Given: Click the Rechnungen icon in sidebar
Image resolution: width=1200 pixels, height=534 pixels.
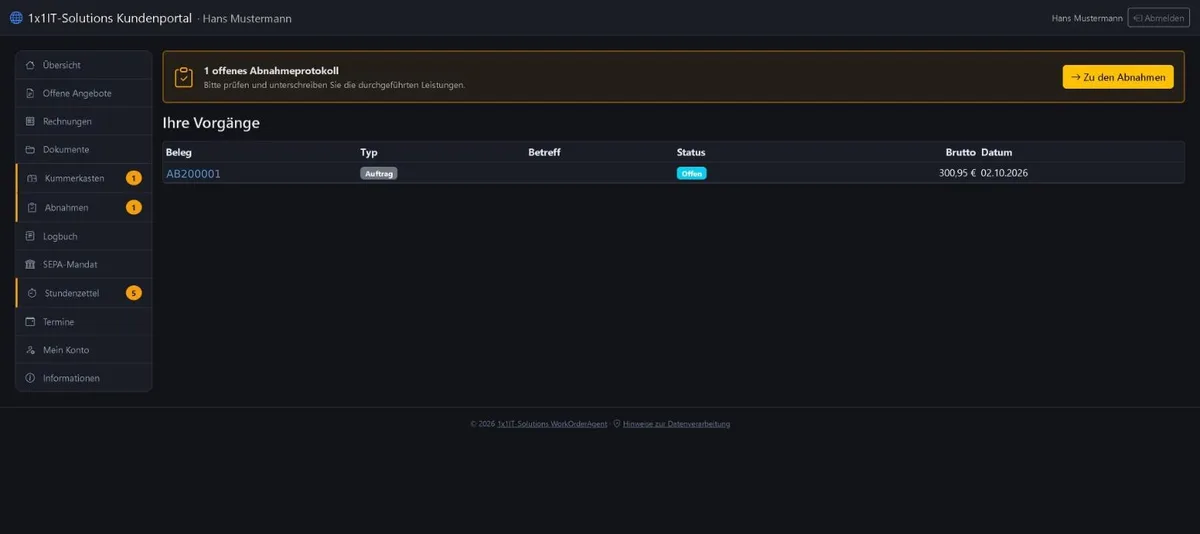Looking at the screenshot, I should 30,121.
